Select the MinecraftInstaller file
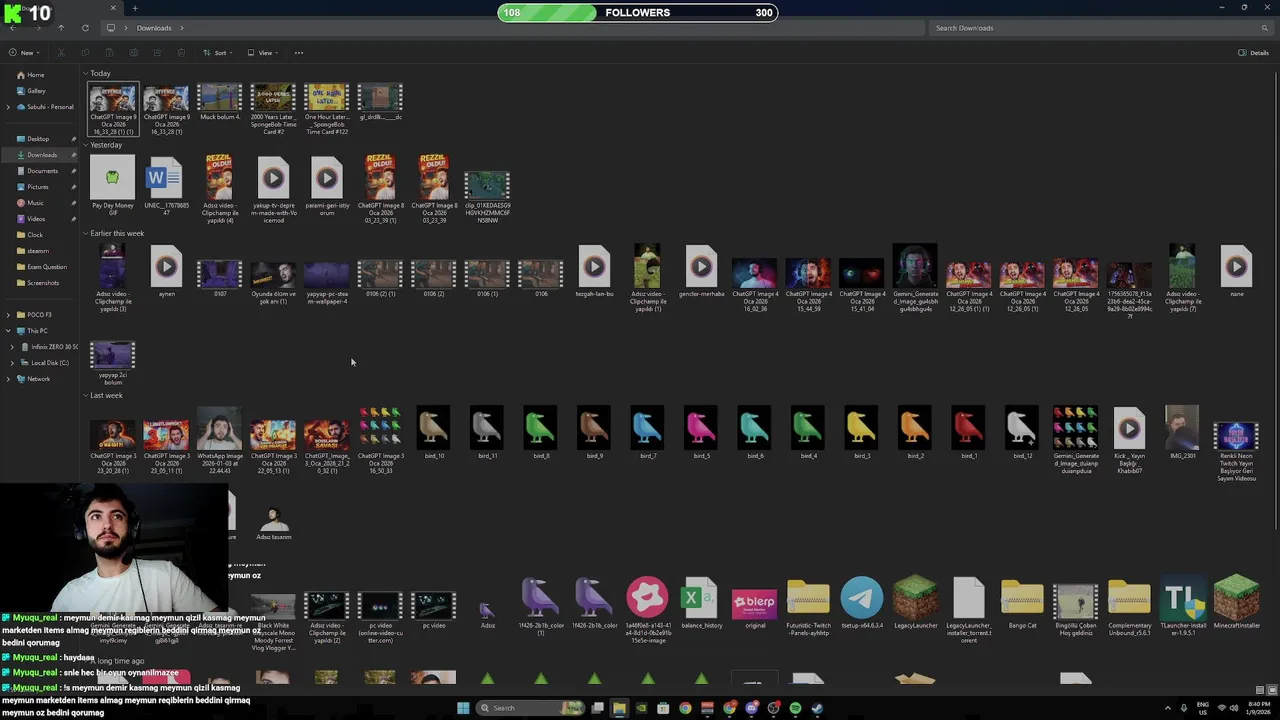 (x=1236, y=603)
